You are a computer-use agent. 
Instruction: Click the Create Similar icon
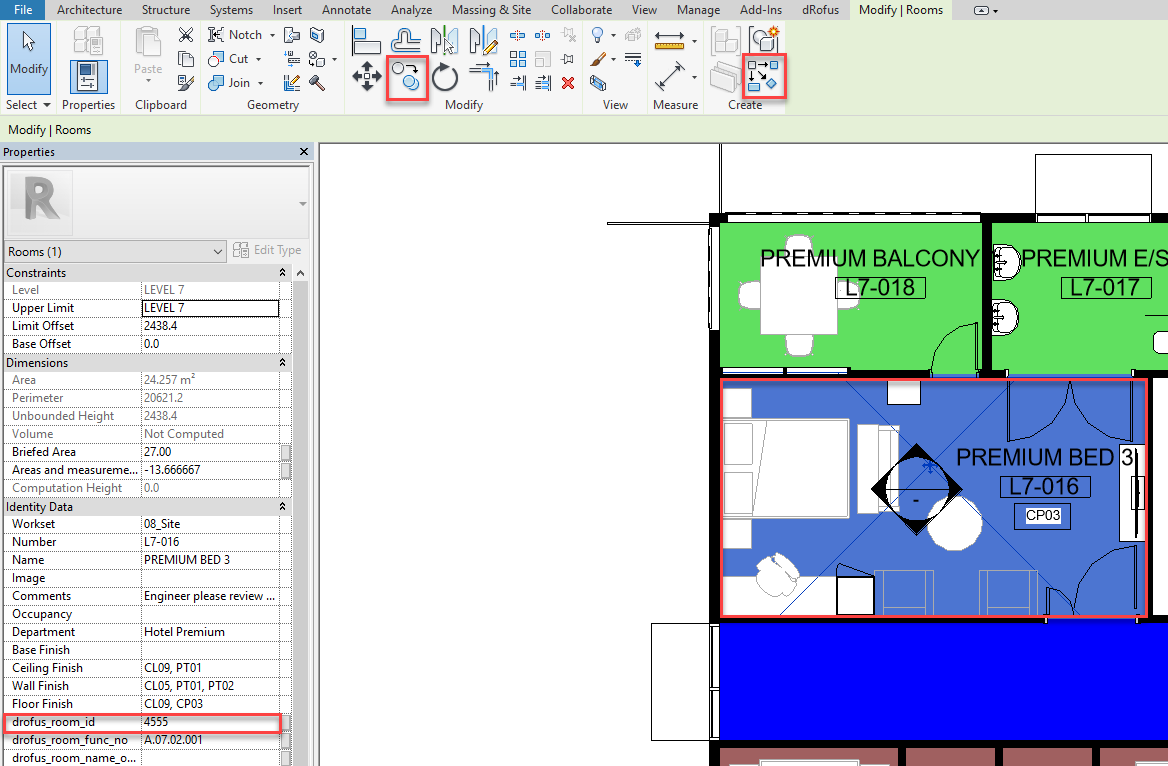pos(764,40)
